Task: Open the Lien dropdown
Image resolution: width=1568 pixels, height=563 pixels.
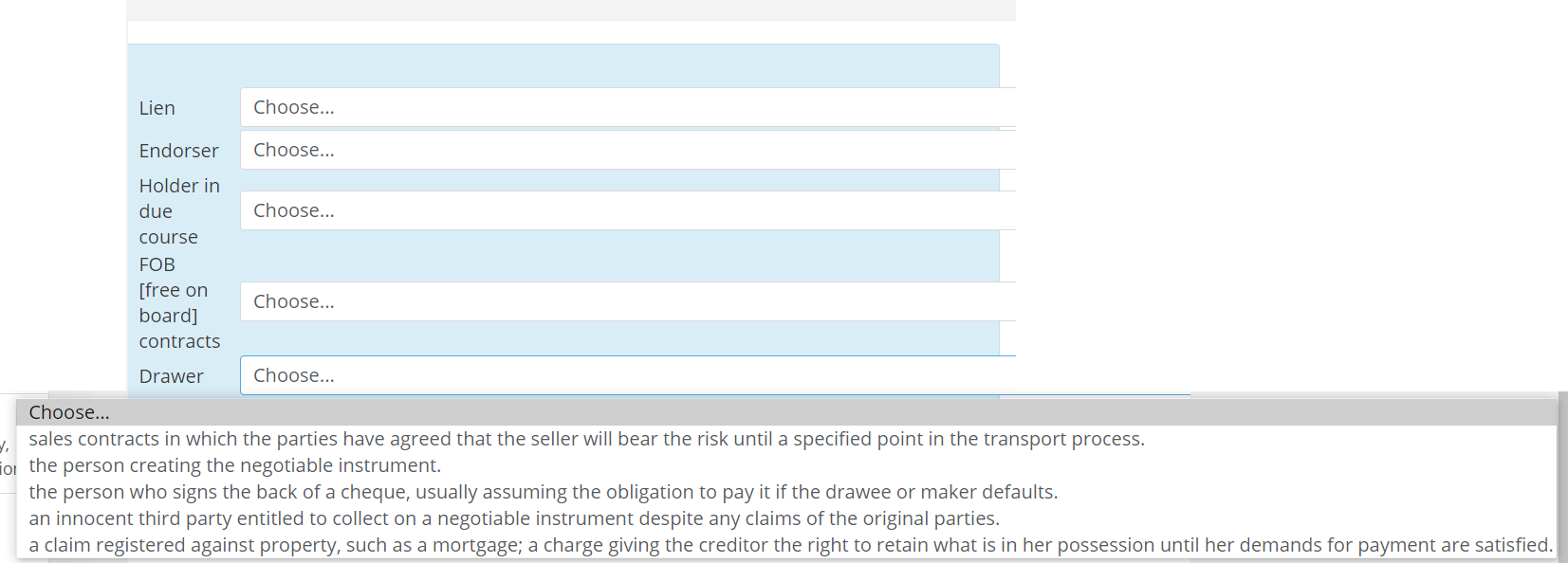Action: click(626, 106)
